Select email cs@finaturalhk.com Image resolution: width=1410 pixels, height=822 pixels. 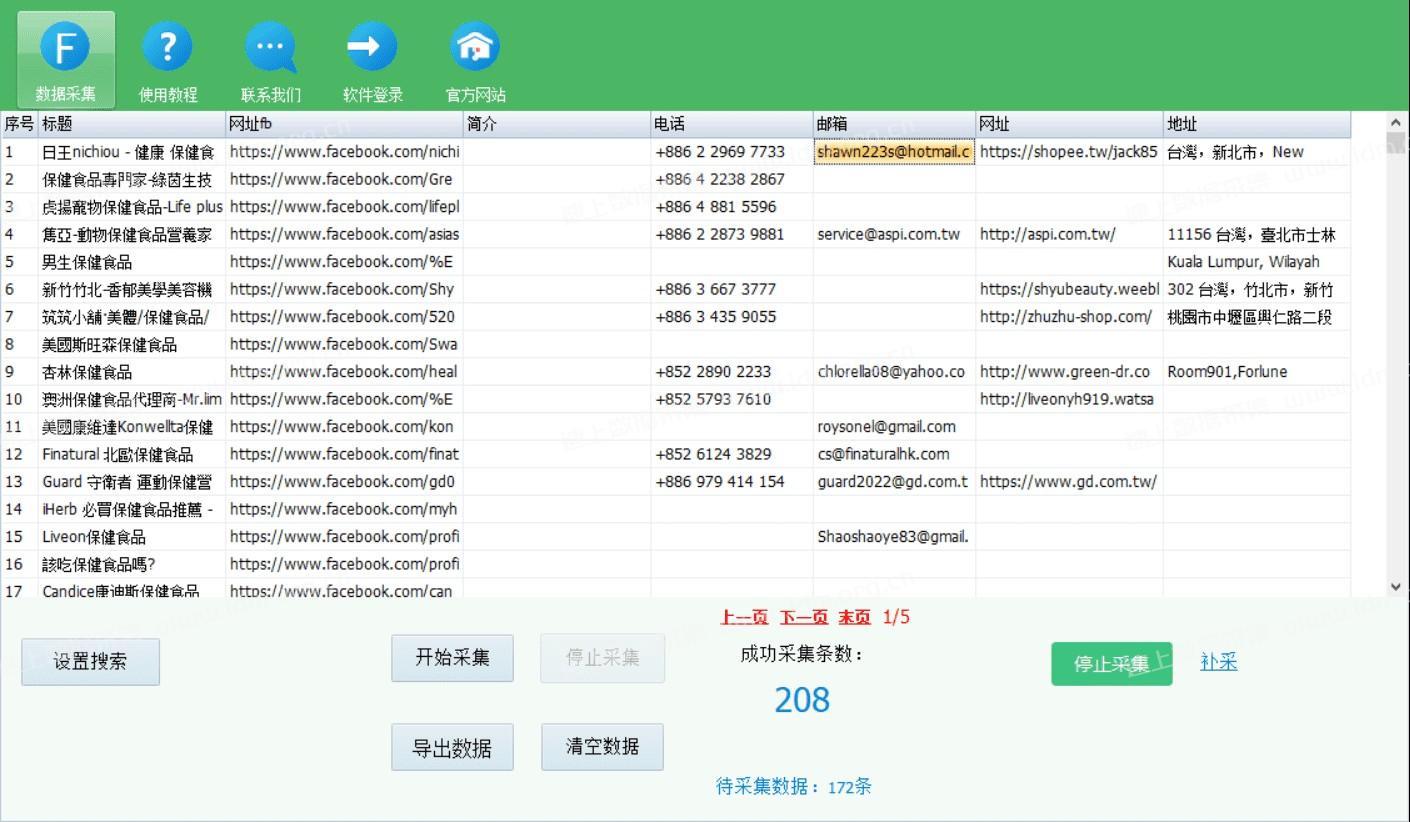[895, 454]
